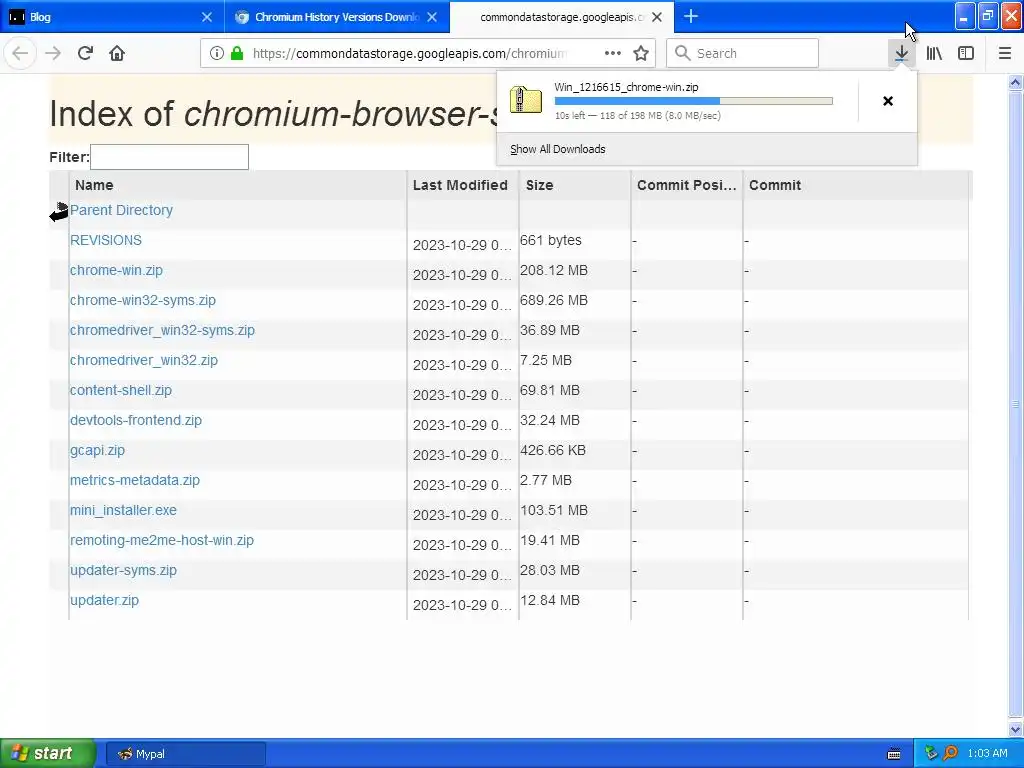Open the hamburger application menu
The height and width of the screenshot is (768, 1024).
click(x=1005, y=53)
